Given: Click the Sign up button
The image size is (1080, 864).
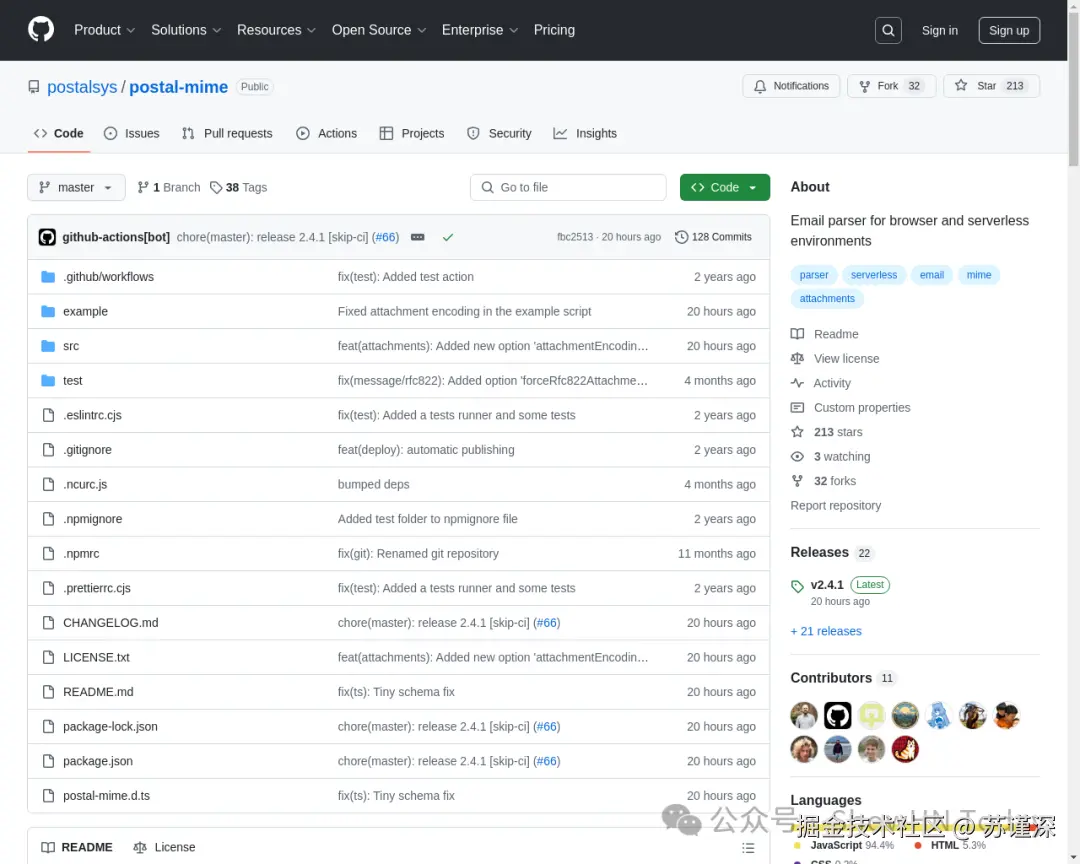Looking at the screenshot, I should tap(1008, 30).
